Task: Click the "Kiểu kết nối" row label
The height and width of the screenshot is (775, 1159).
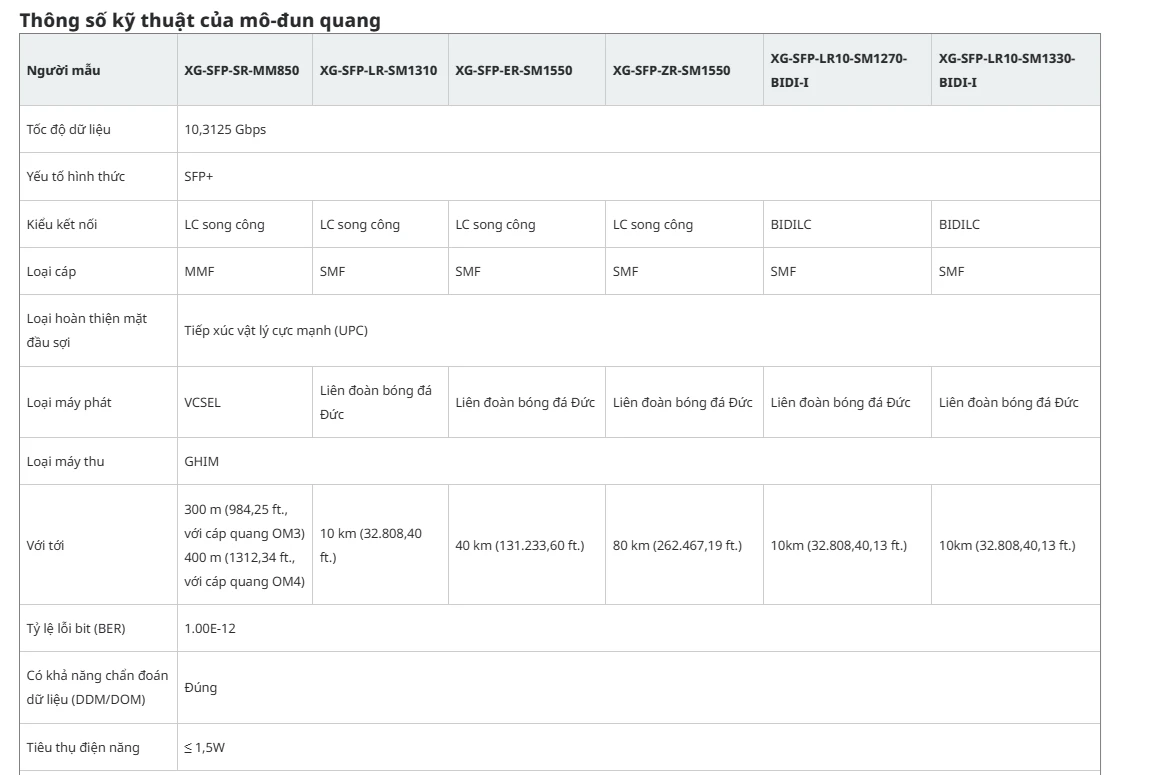Action: [x=62, y=224]
